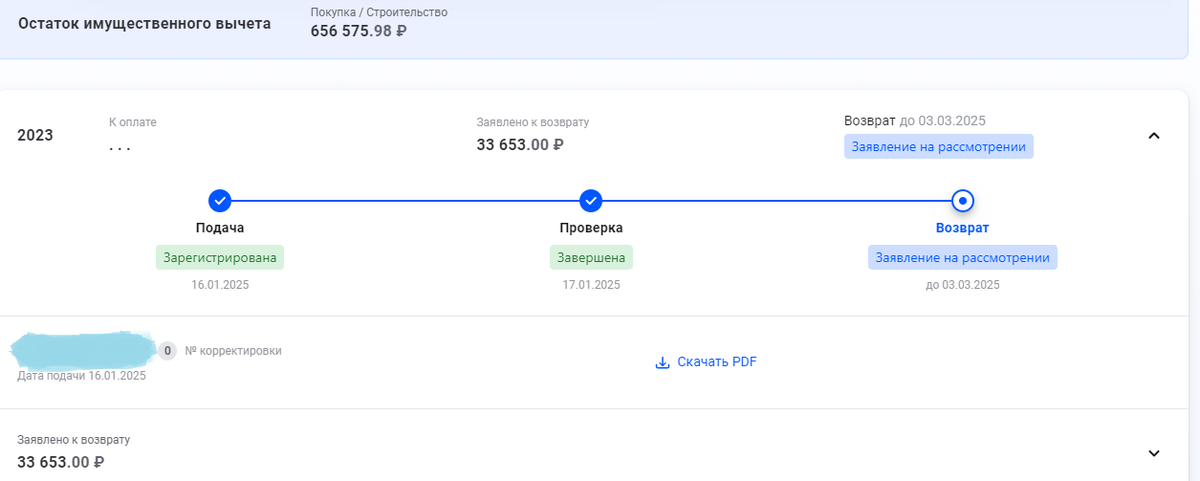Click the Проверка step title
1200x481 pixels.
(591, 228)
